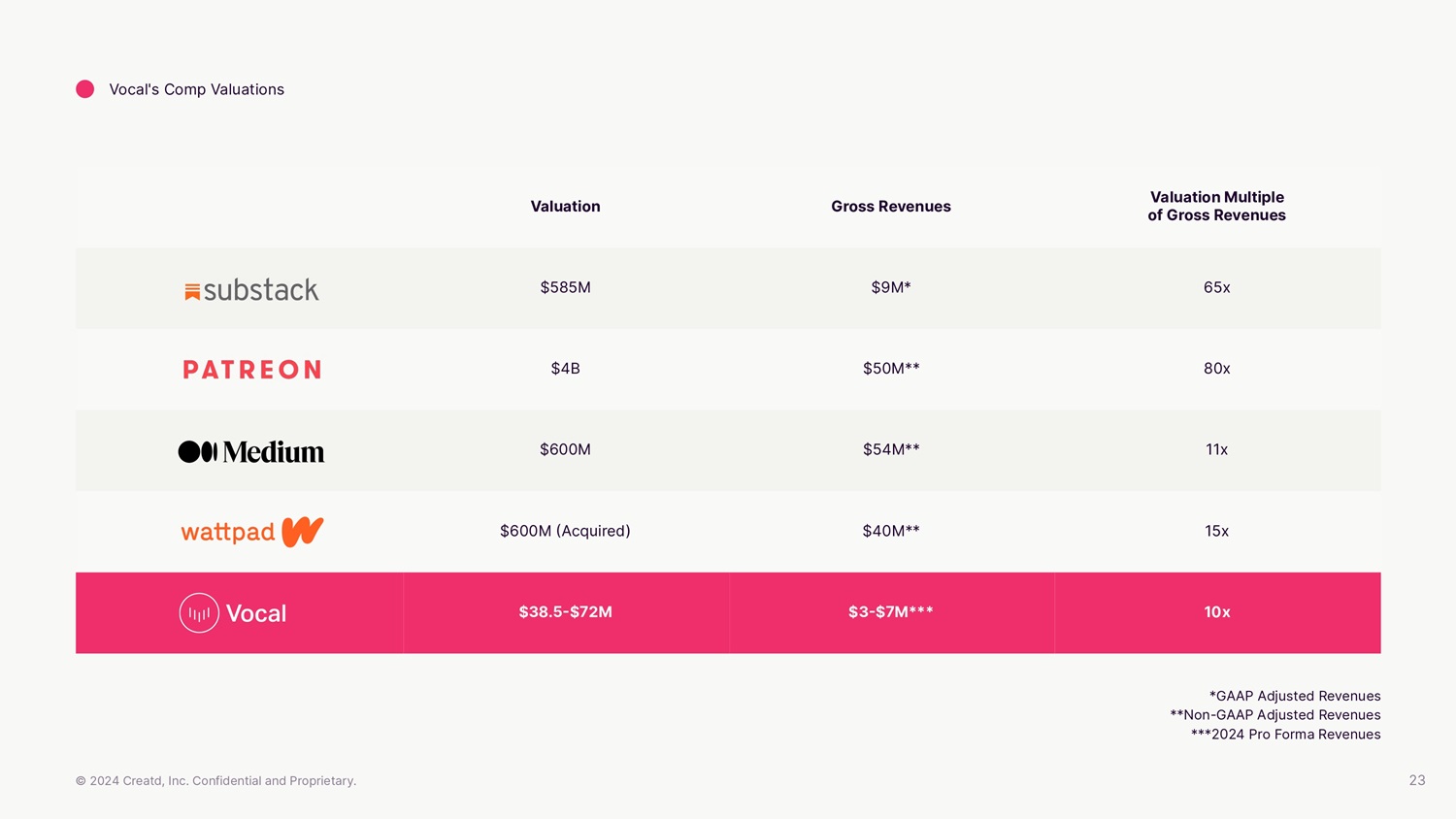Click Wattpad's $600M (Acquired) valuation cell
Screen dimensions: 1456x819
click(x=565, y=531)
